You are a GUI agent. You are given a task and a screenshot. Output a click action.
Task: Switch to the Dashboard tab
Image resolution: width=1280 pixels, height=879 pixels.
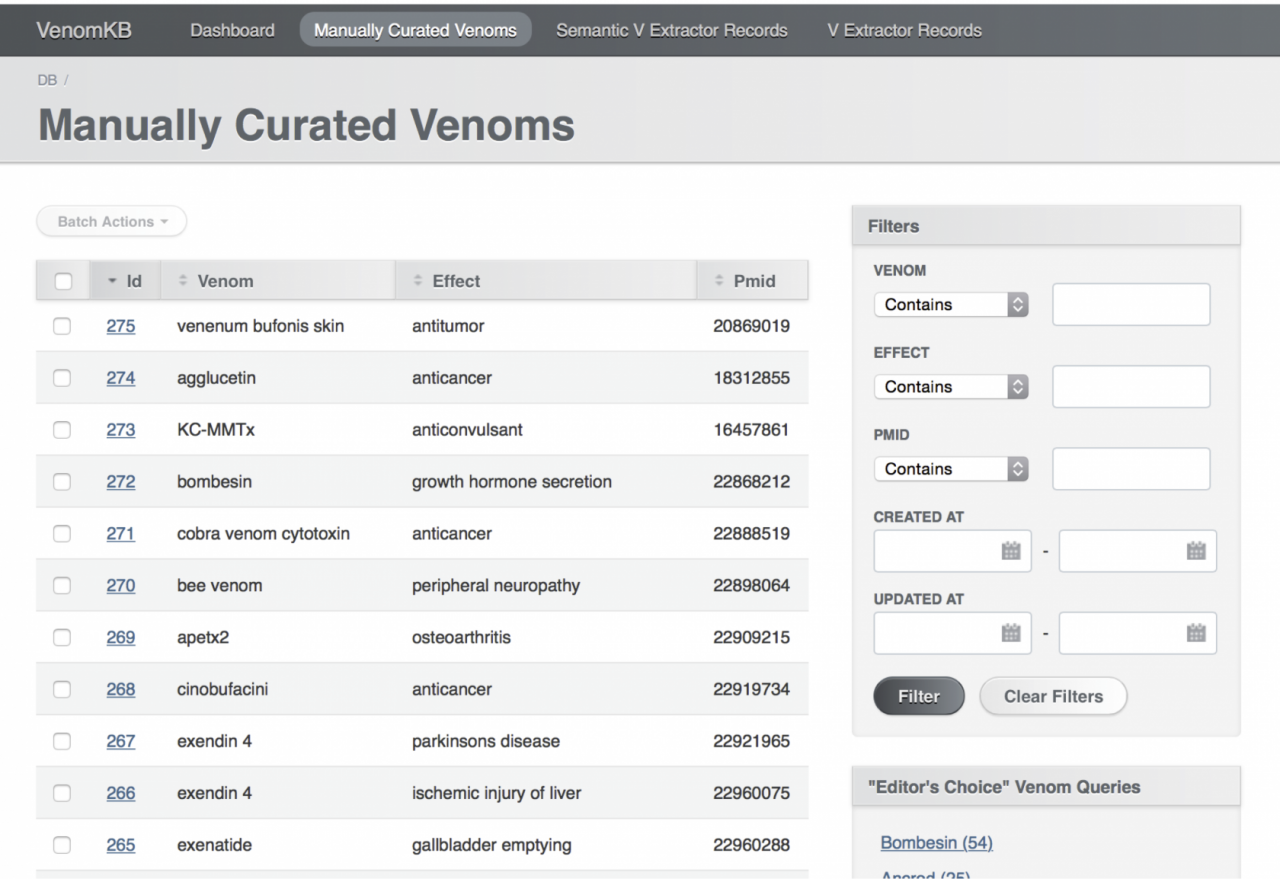pos(232,30)
